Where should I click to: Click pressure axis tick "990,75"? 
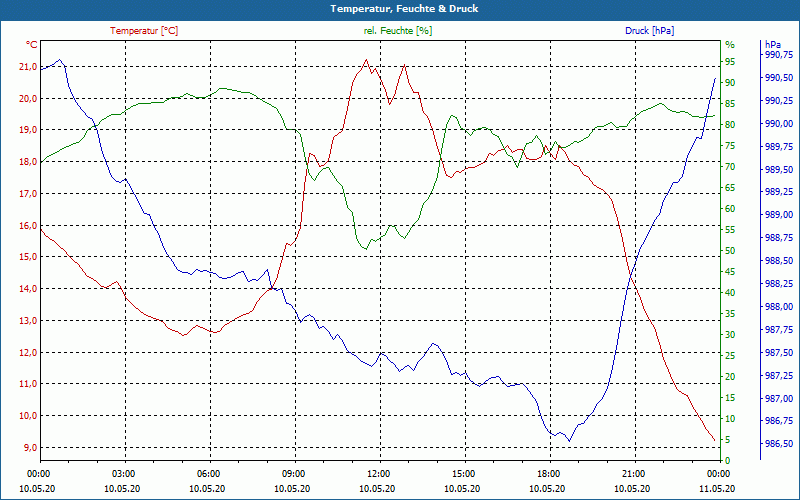pyautogui.click(x=780, y=55)
